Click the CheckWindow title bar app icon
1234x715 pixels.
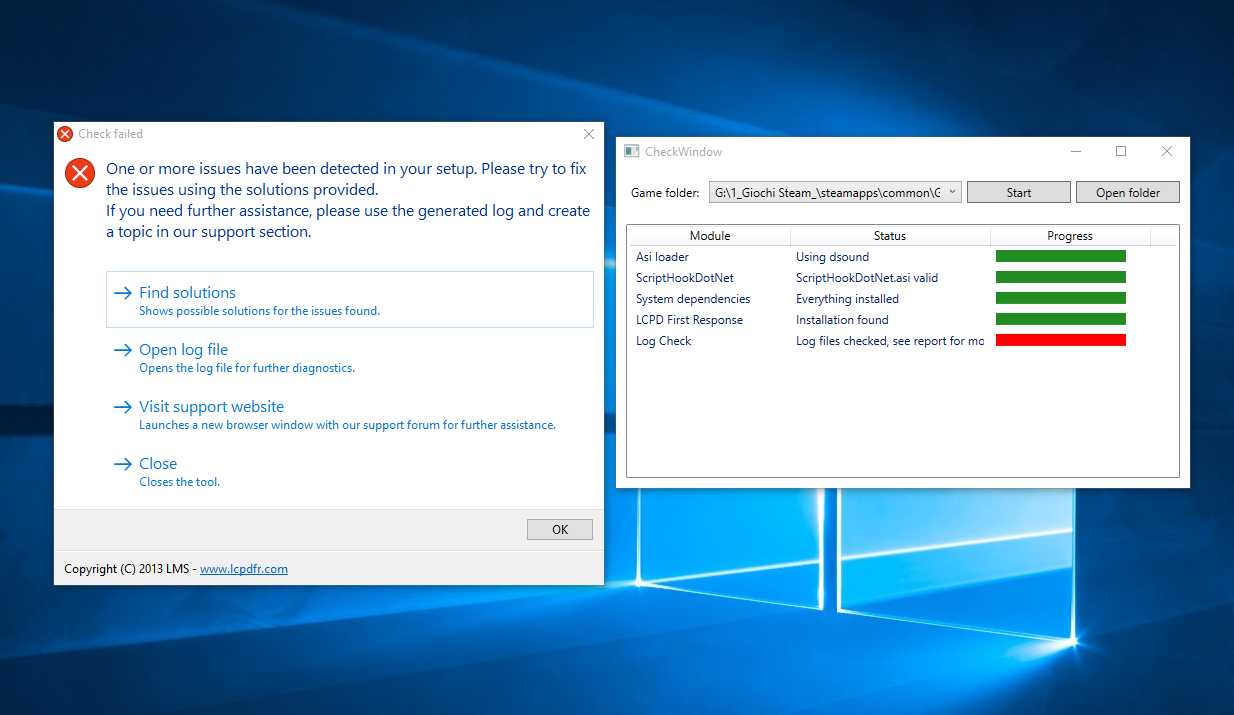tap(631, 151)
